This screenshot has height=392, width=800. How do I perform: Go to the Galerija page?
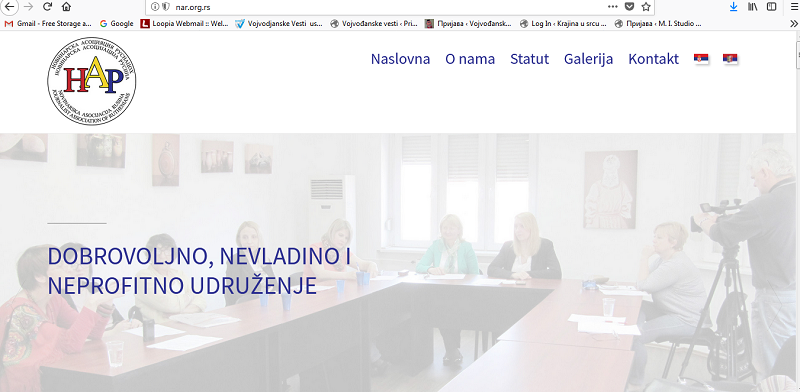click(588, 59)
